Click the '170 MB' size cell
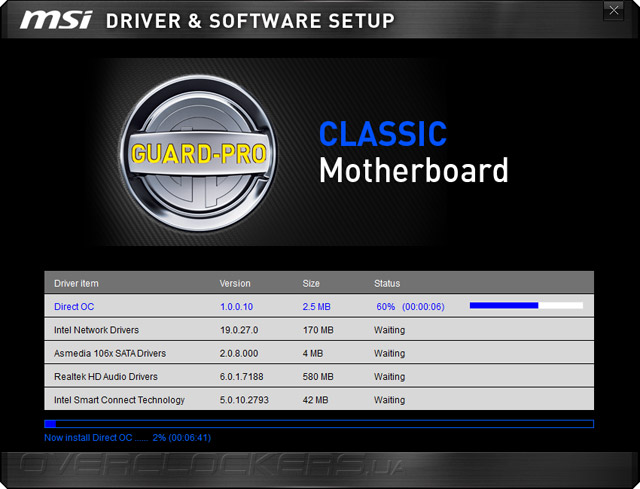 (318, 330)
